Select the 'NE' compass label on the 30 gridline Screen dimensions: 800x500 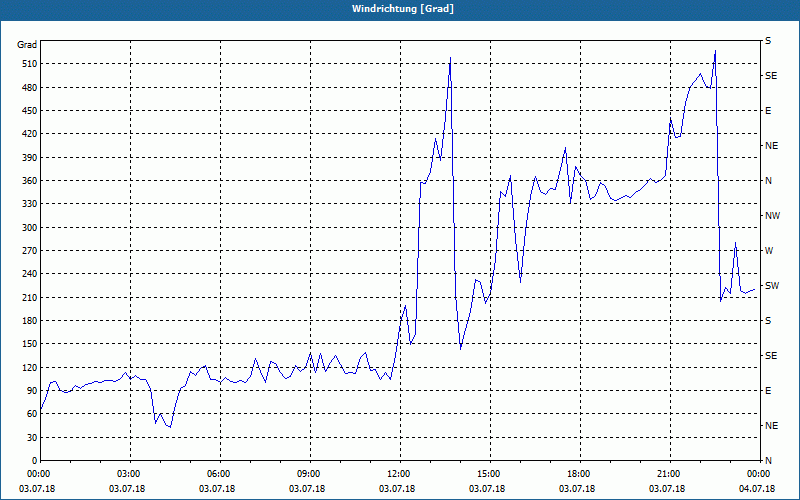(x=771, y=426)
